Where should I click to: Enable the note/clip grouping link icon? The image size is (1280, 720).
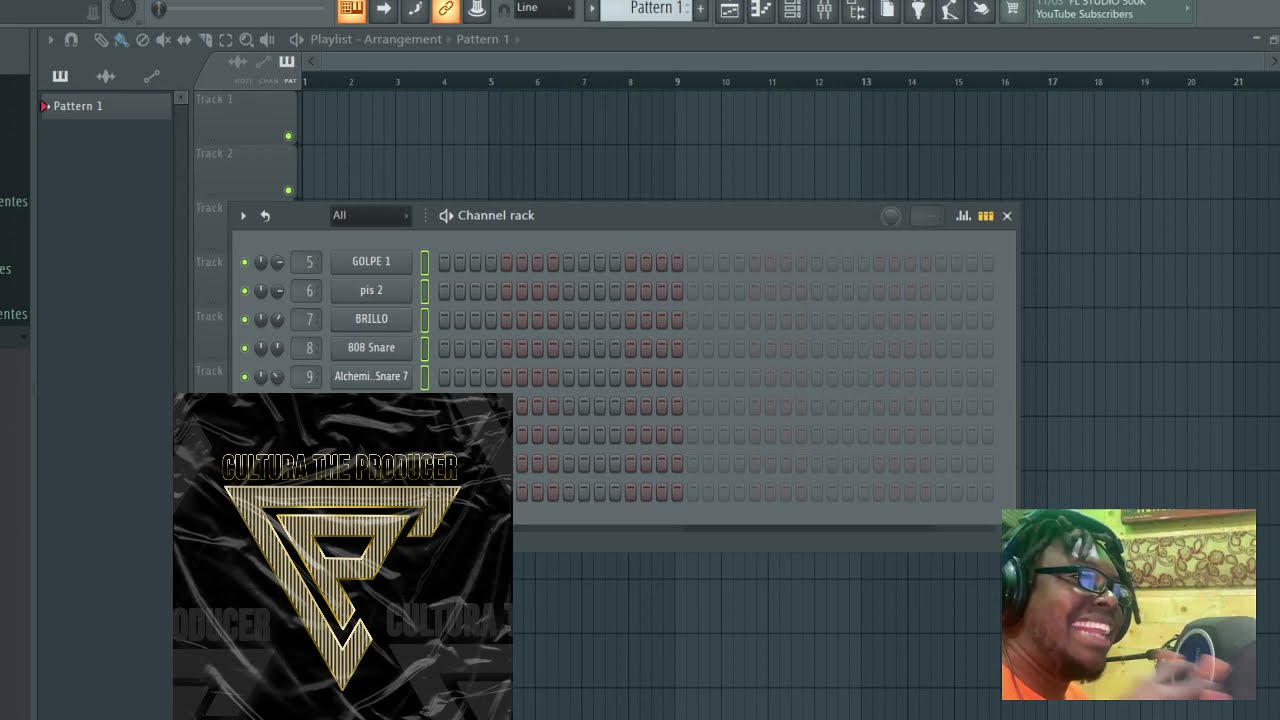tap(445, 10)
